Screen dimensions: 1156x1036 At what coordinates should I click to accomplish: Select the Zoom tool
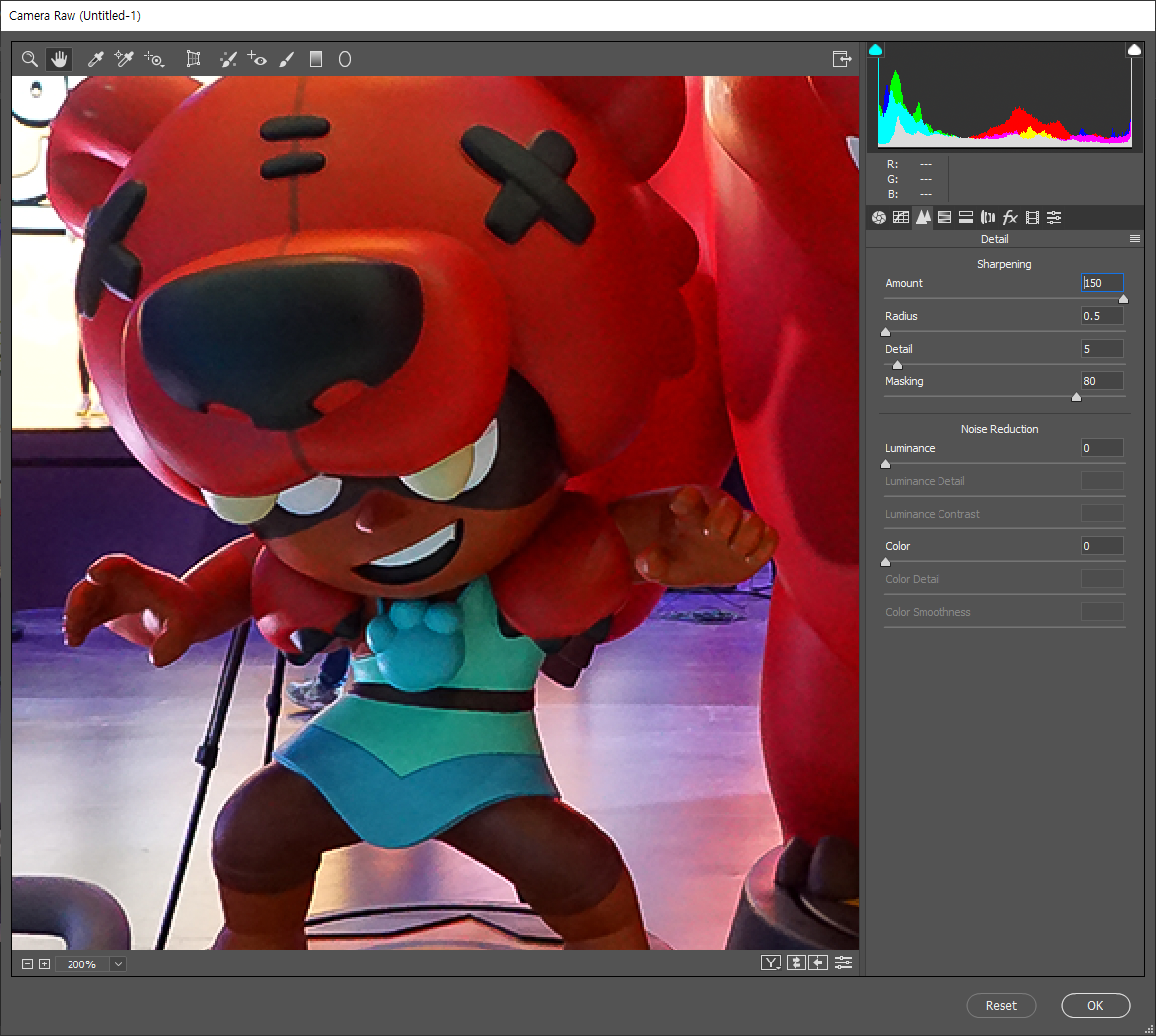(30, 59)
